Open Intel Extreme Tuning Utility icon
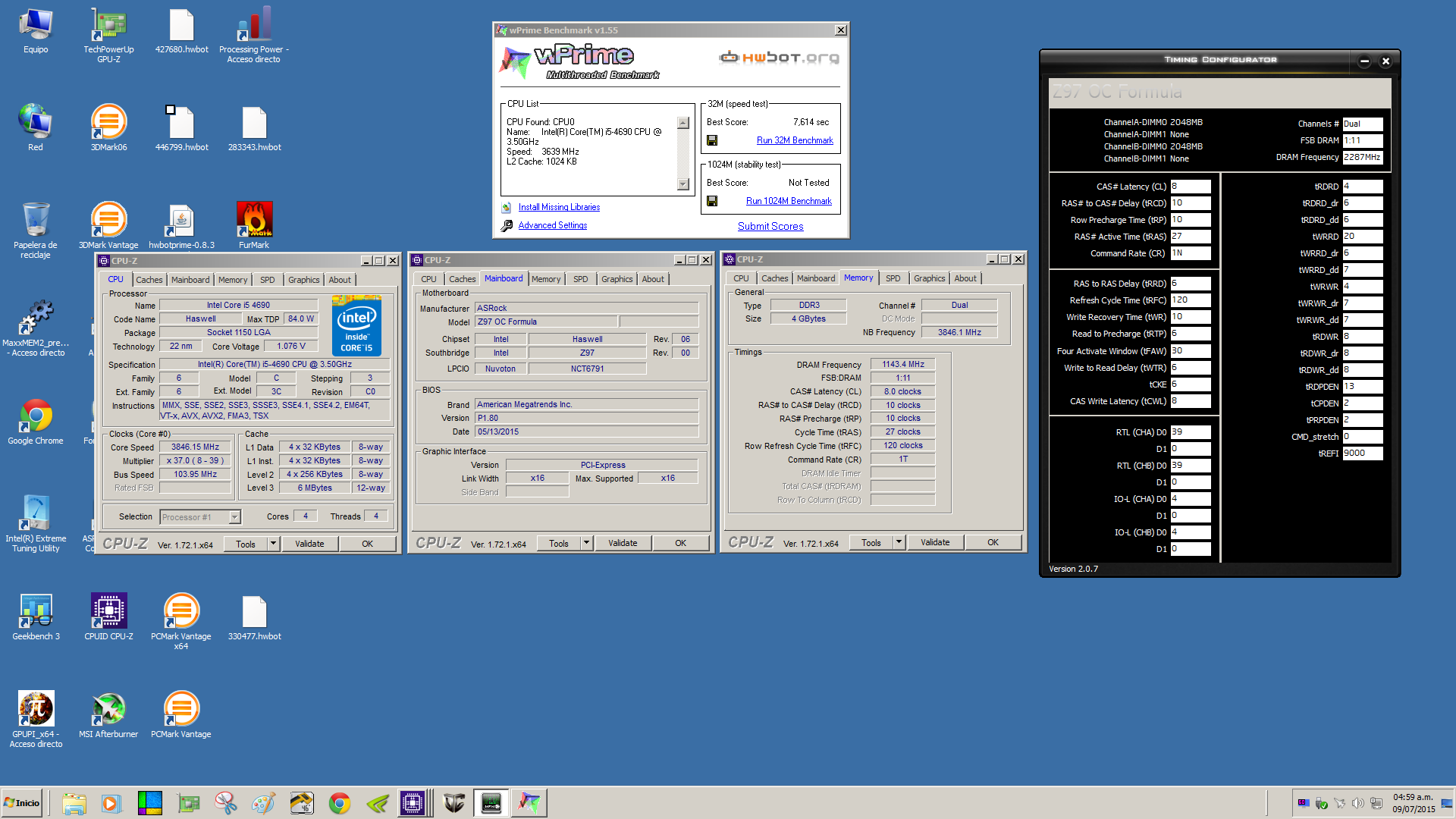Image resolution: width=1456 pixels, height=819 pixels. (x=36, y=523)
